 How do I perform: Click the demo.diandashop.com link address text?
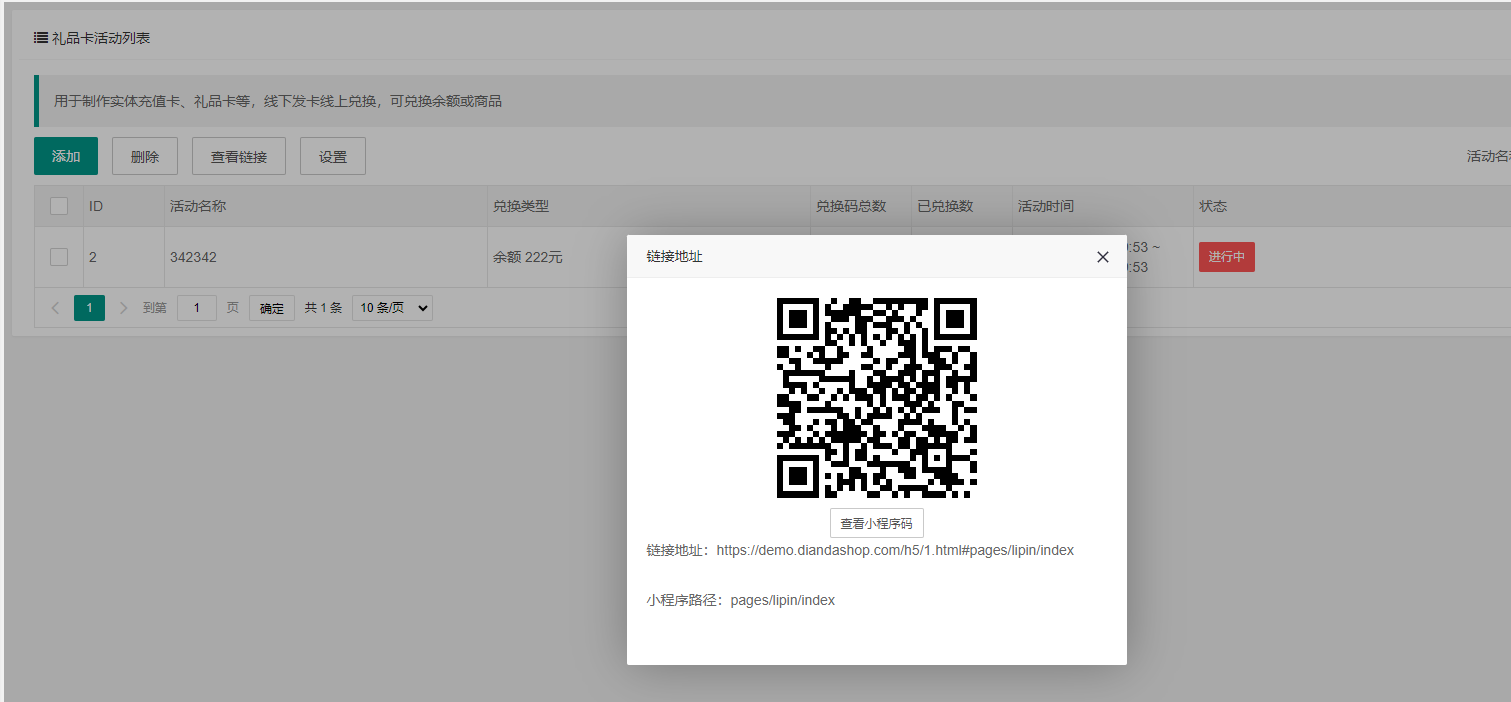tap(895, 550)
